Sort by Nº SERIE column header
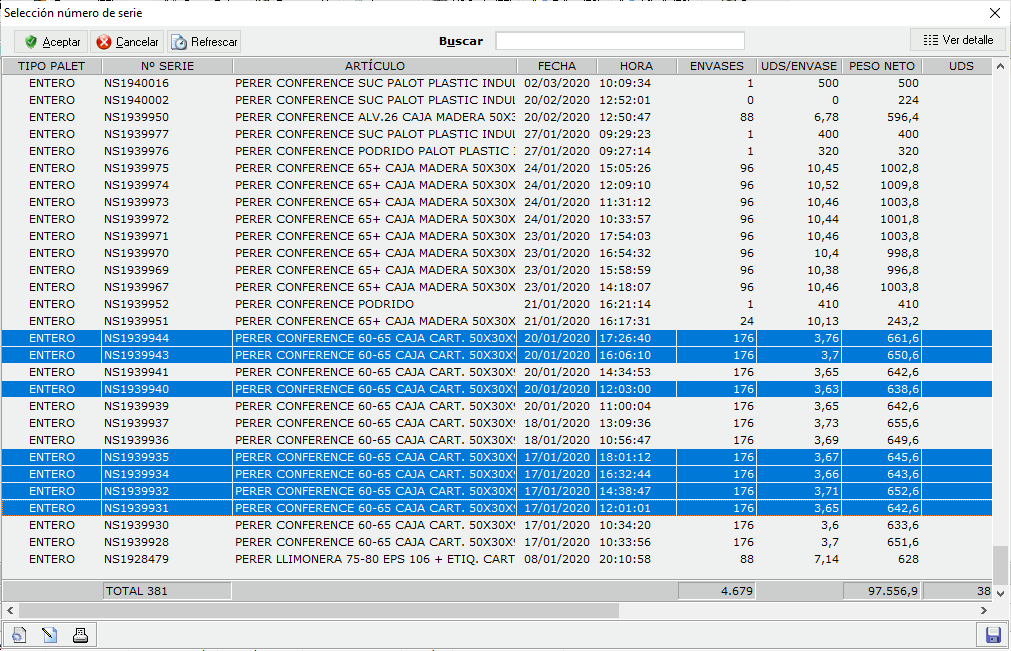Image resolution: width=1011 pixels, height=651 pixels. click(167, 66)
